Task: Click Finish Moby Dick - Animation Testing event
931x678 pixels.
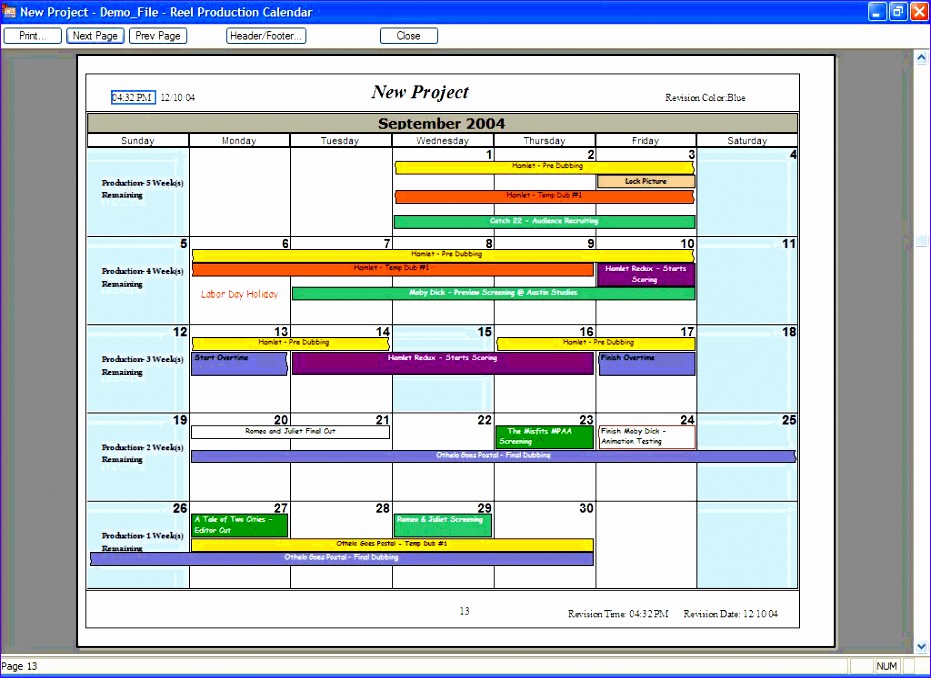Action: (x=647, y=436)
